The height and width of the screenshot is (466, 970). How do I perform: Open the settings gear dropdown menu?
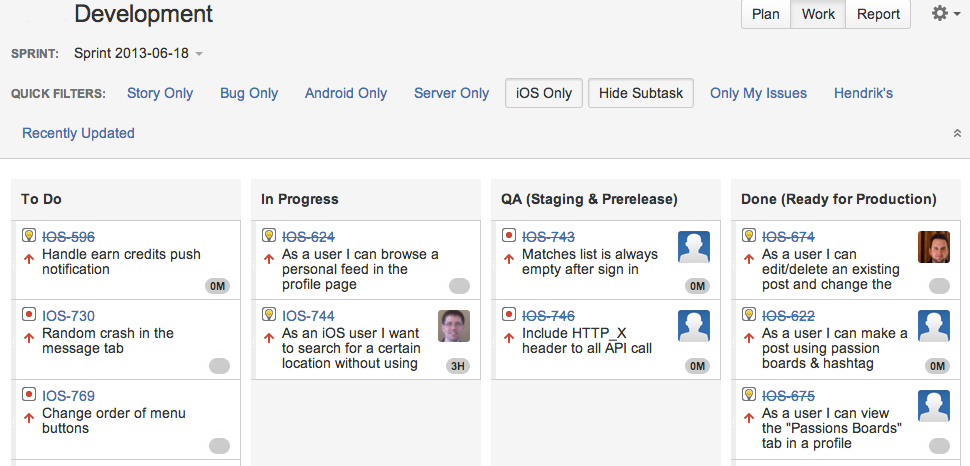pyautogui.click(x=945, y=14)
